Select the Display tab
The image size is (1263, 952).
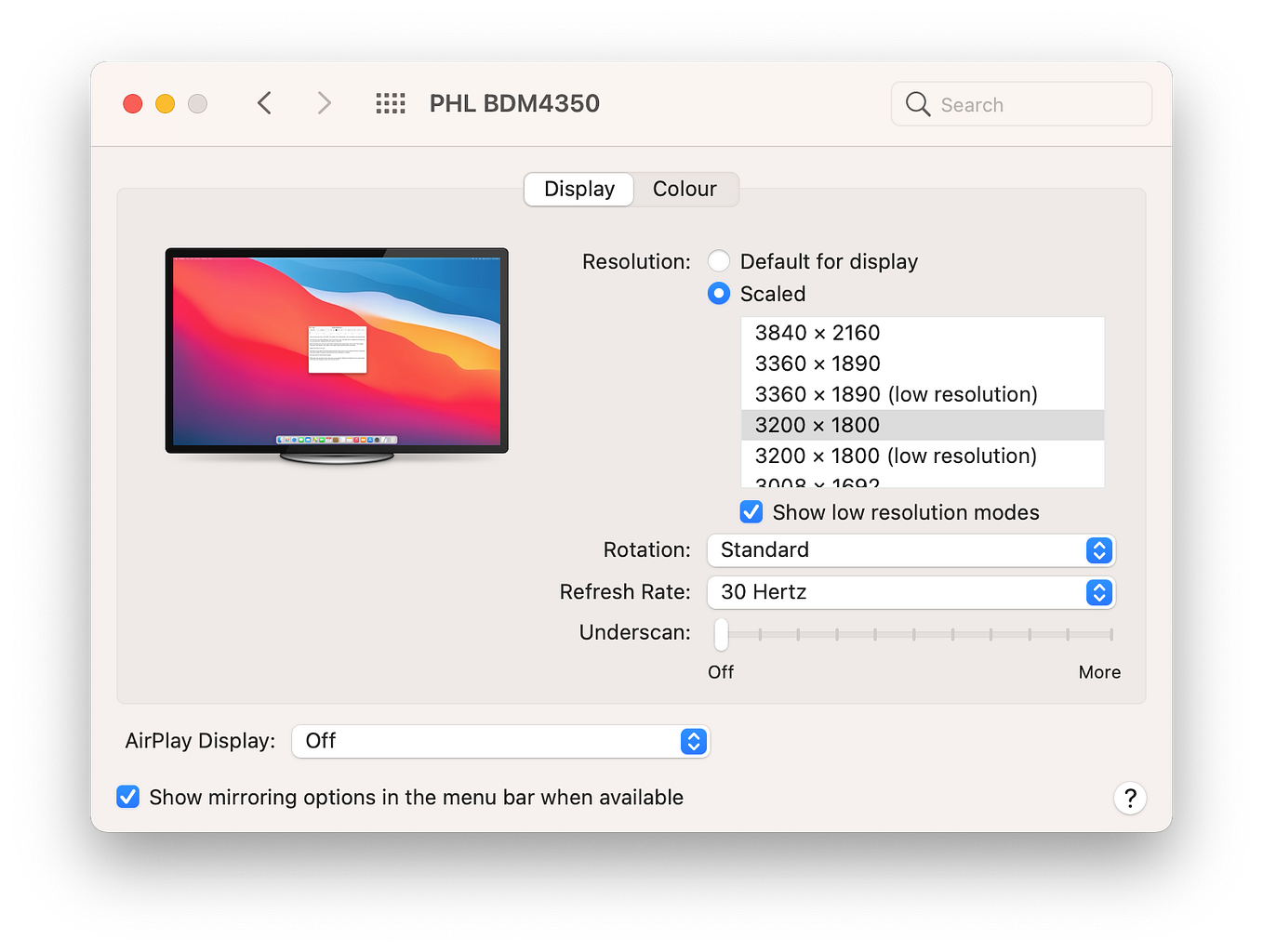[x=578, y=189]
